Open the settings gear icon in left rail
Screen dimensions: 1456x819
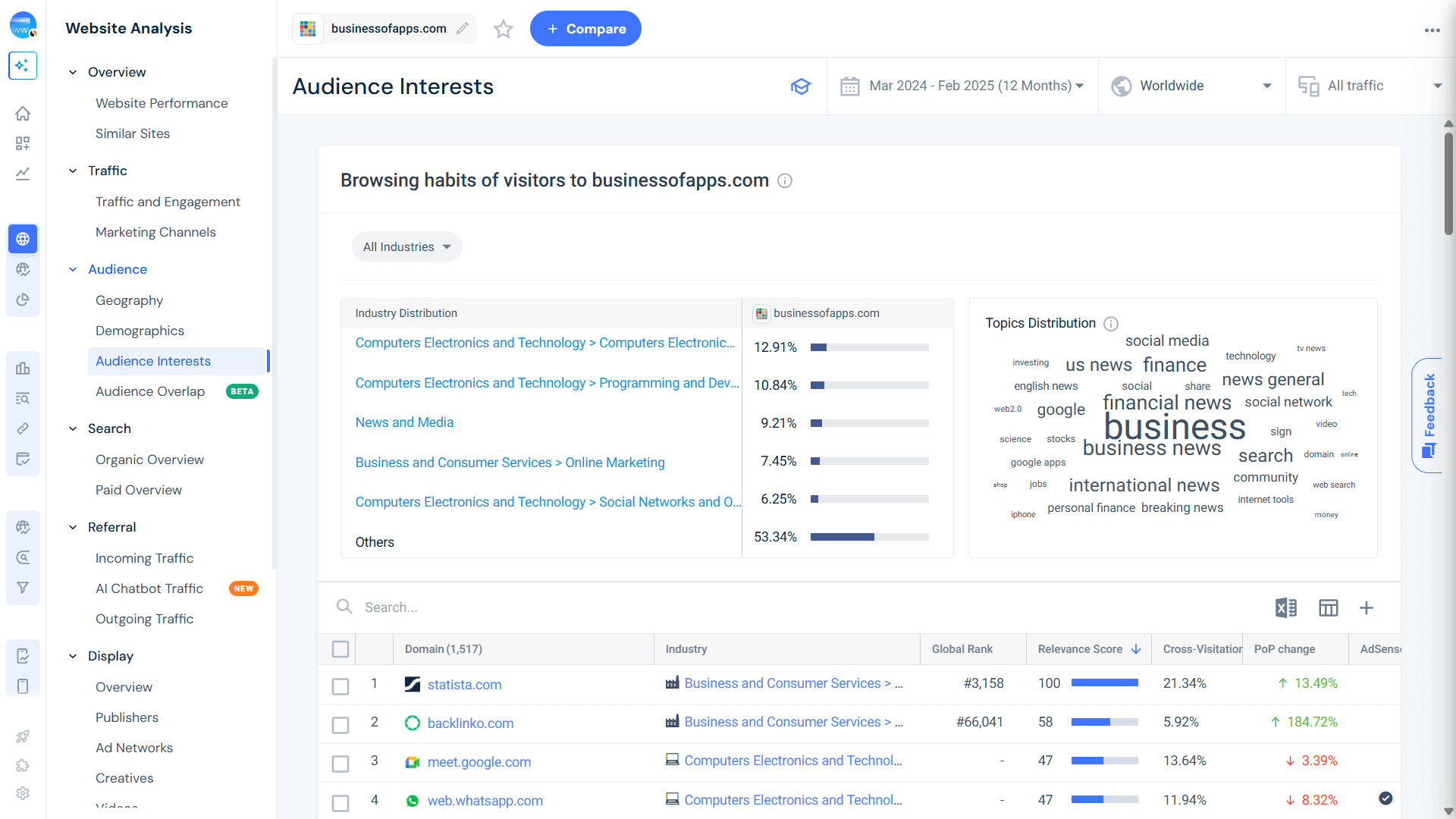23,793
